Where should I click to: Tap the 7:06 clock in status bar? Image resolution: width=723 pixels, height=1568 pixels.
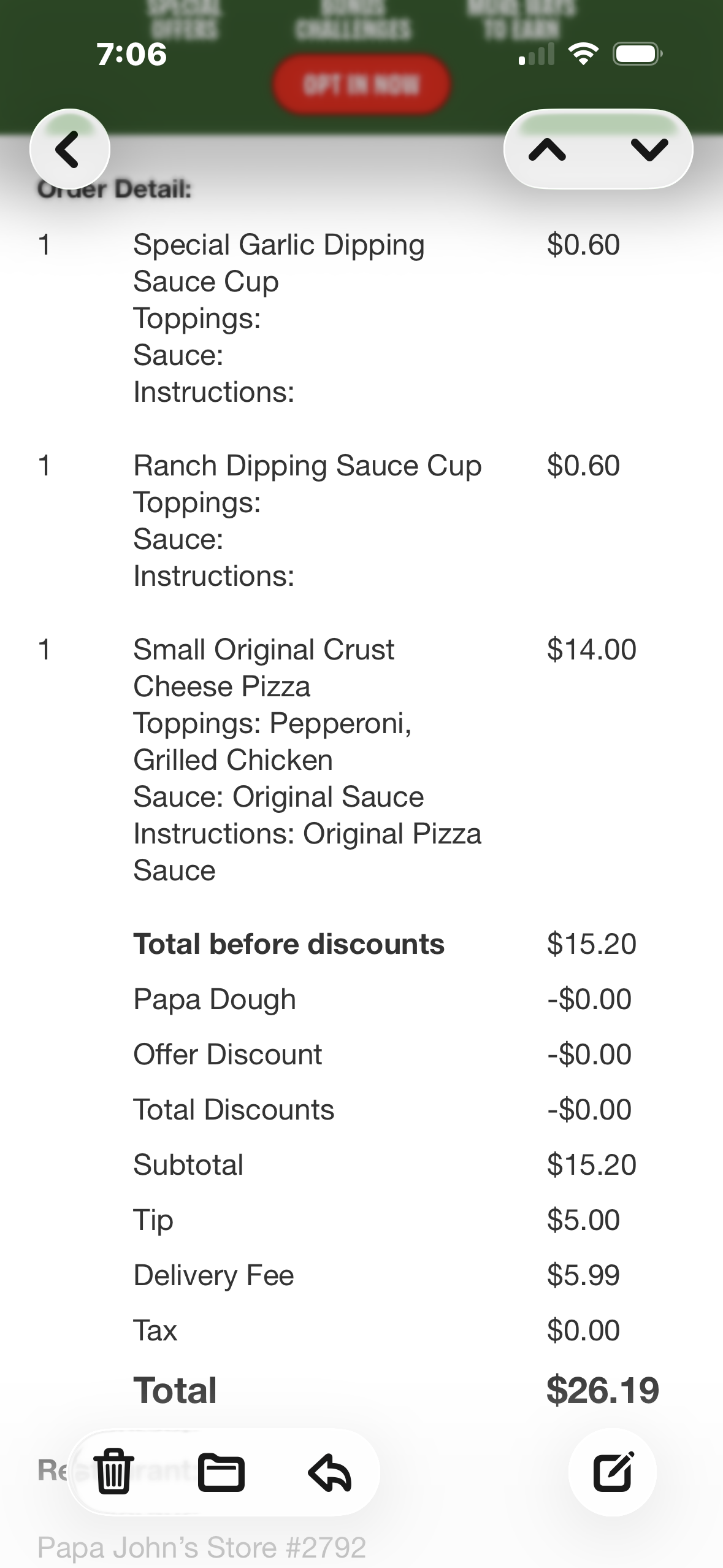coord(131,54)
